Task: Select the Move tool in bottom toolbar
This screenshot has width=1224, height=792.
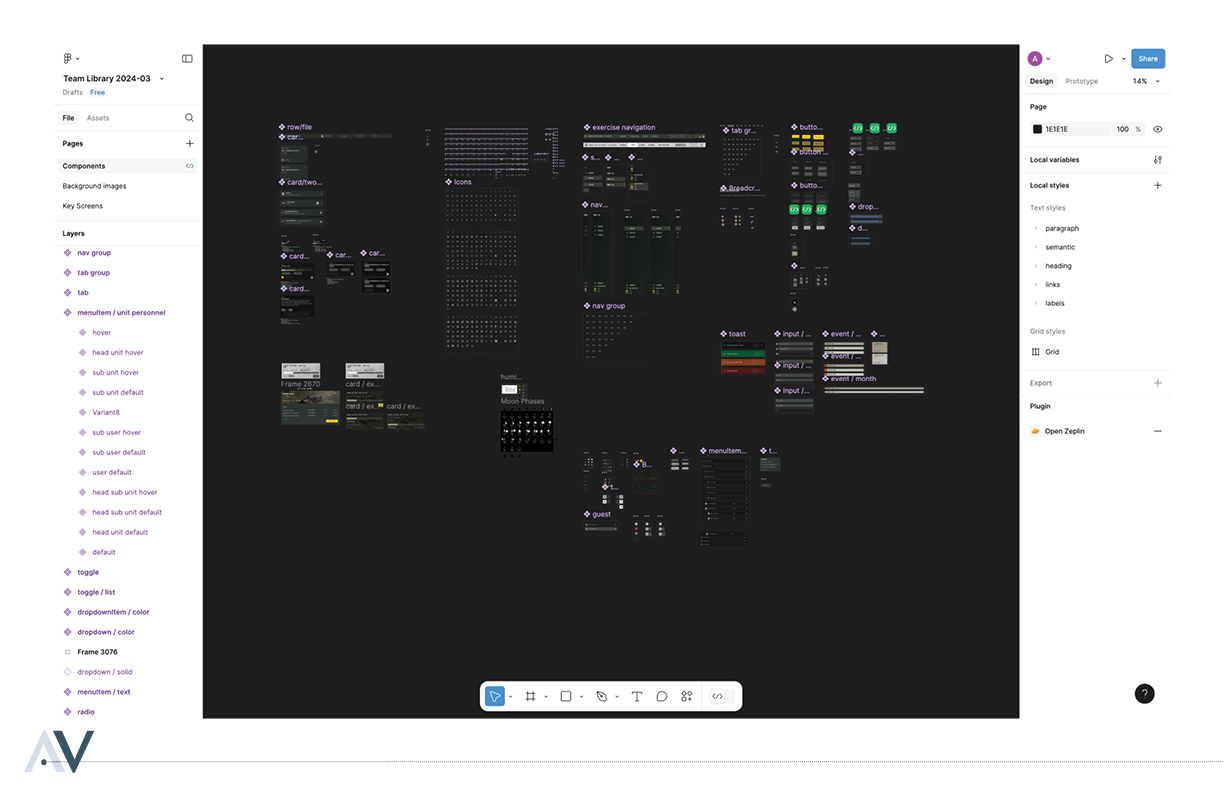Action: pyautogui.click(x=494, y=696)
